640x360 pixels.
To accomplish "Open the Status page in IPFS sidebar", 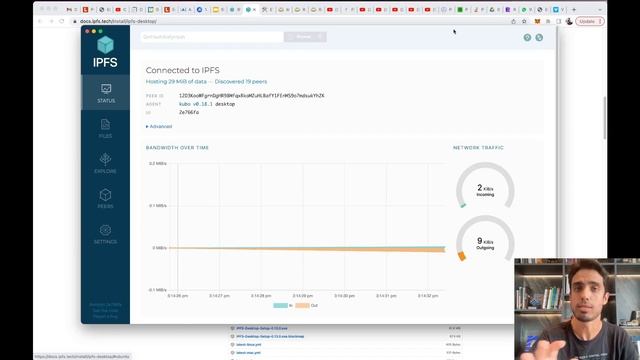I will (x=106, y=93).
